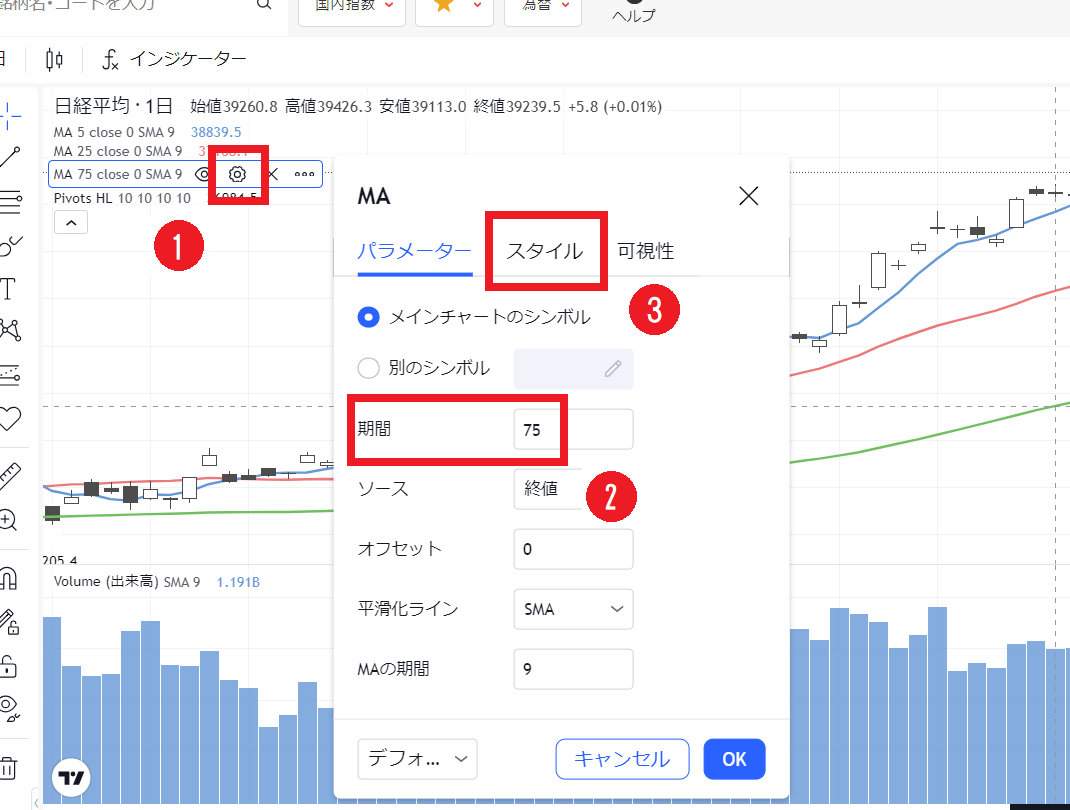Viewport: 1070px width, 810px height.
Task: Click the pencil edit icon in the symbol field
Action: tap(613, 369)
